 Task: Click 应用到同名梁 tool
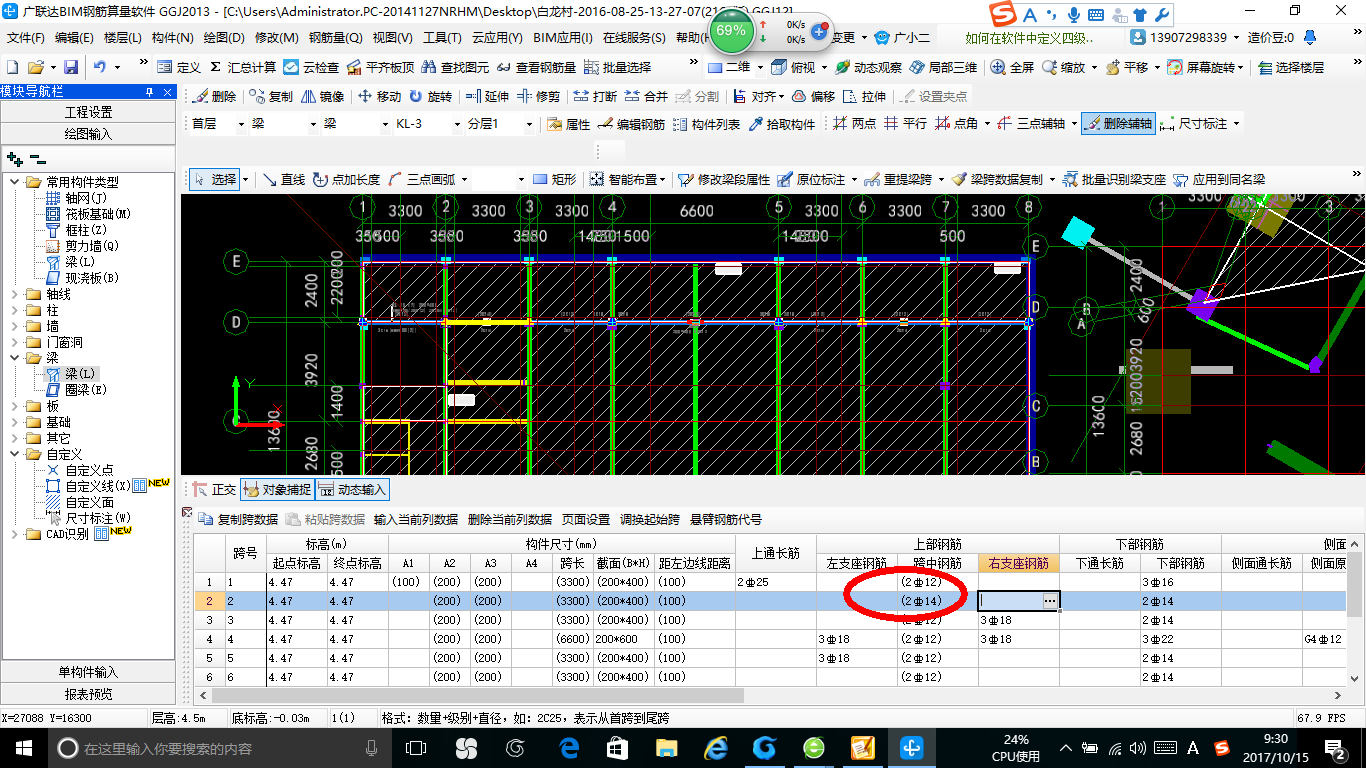click(1219, 179)
